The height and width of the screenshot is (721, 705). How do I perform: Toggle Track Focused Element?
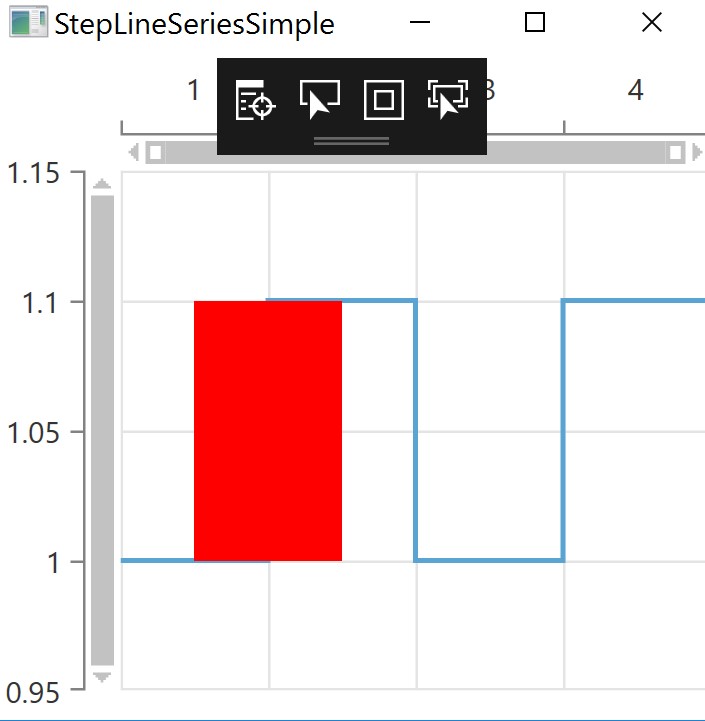pyautogui.click(x=447, y=100)
